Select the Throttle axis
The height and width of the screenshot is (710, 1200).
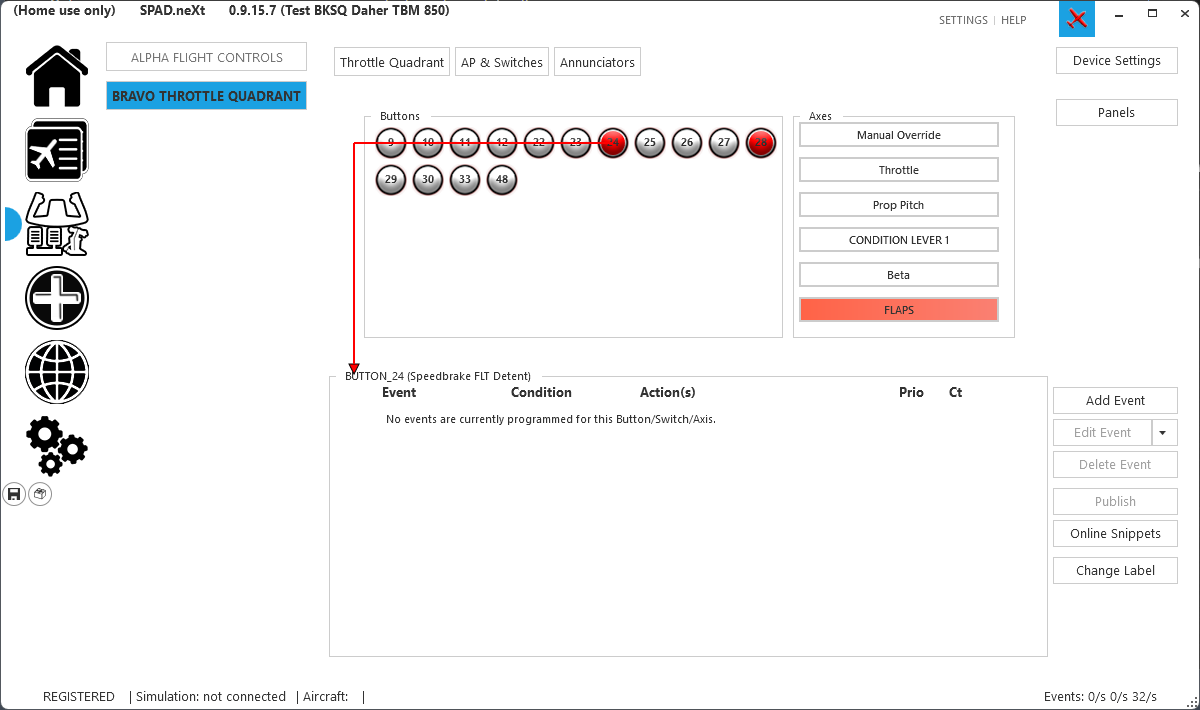899,170
